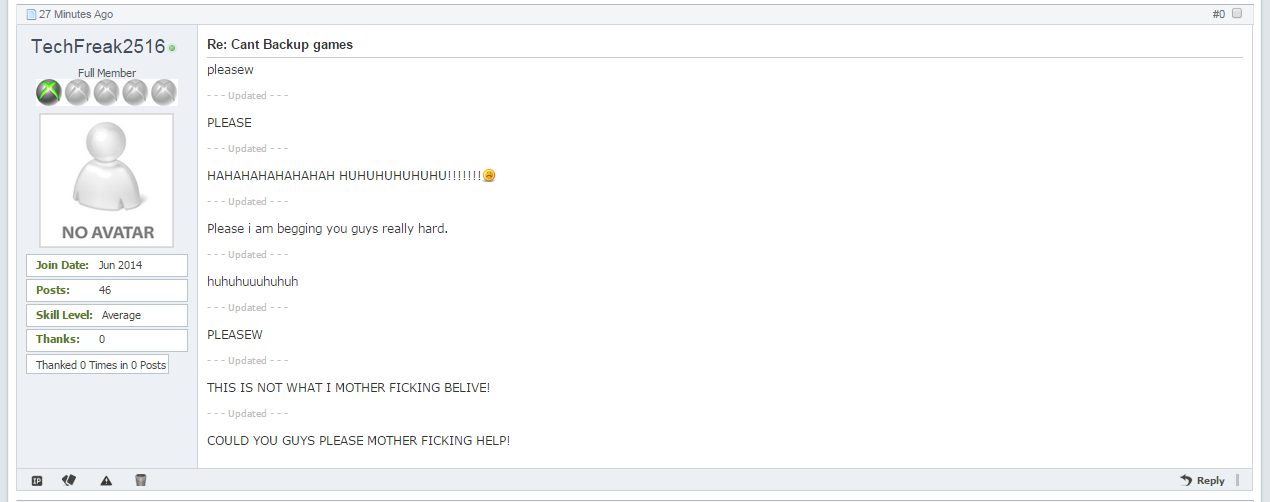Click the trash can delete icon

click(141, 480)
